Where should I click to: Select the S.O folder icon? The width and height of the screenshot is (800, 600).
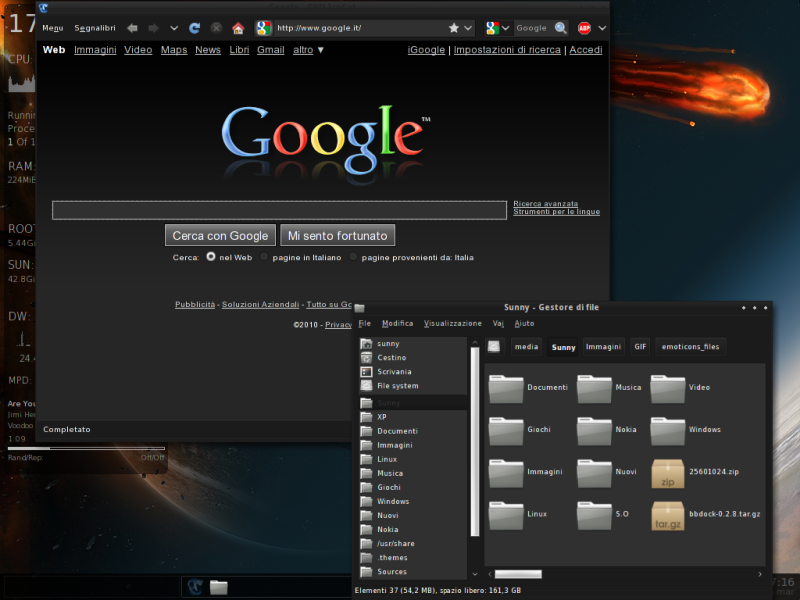594,516
